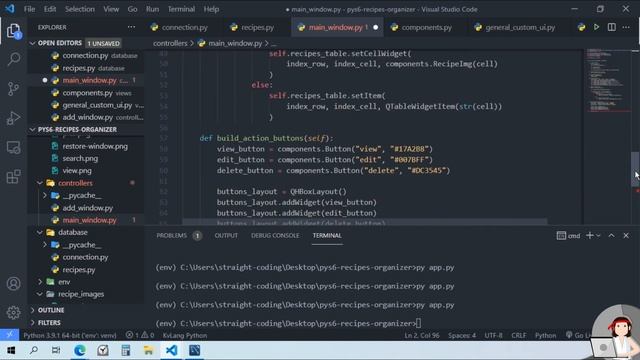Click Ln 2, Col 96 cursor position

[422, 335]
